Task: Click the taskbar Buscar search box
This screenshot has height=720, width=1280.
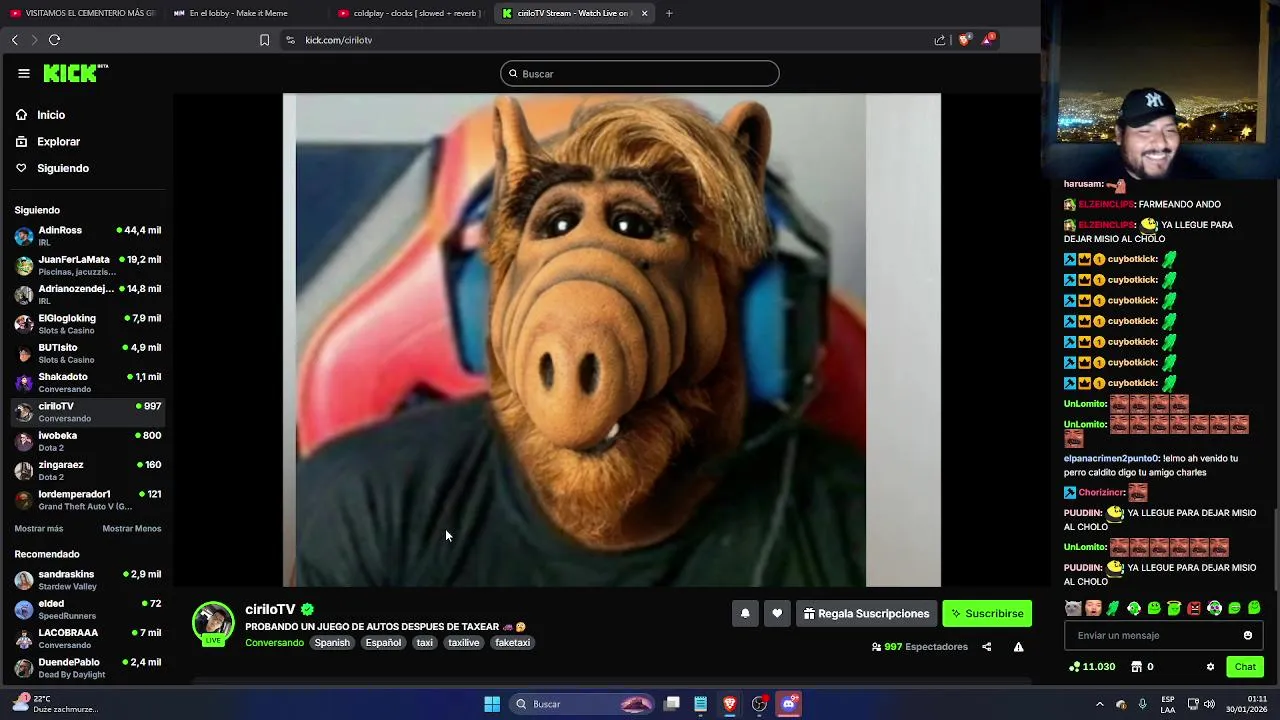Action: pyautogui.click(x=582, y=704)
